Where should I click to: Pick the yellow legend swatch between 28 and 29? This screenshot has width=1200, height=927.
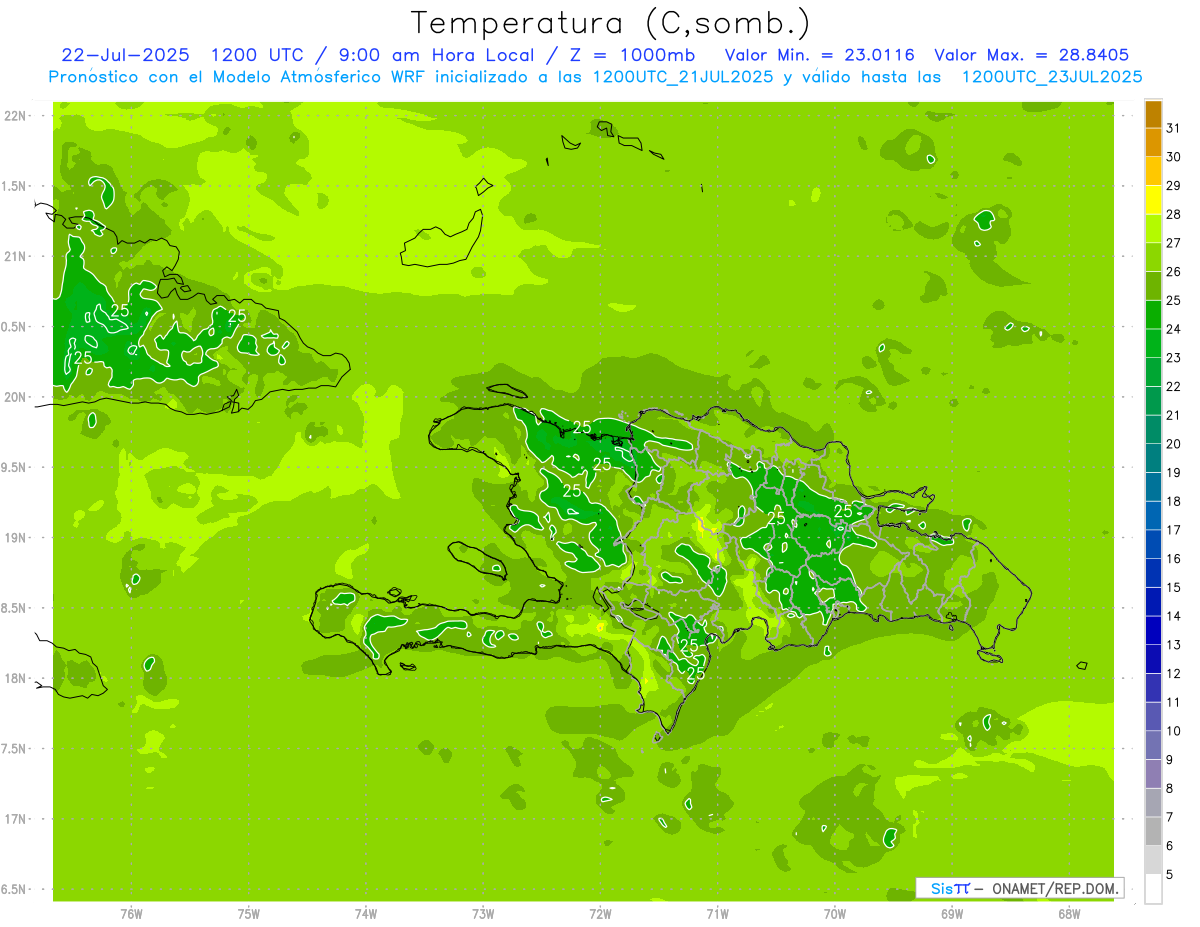tap(1153, 200)
